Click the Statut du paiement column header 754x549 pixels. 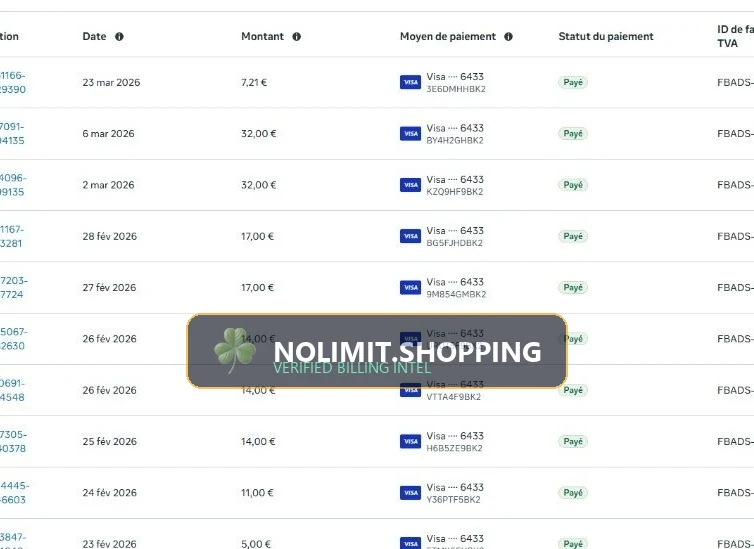(606, 37)
